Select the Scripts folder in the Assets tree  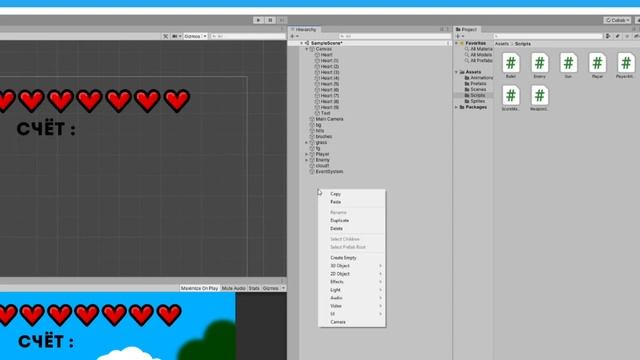click(474, 95)
